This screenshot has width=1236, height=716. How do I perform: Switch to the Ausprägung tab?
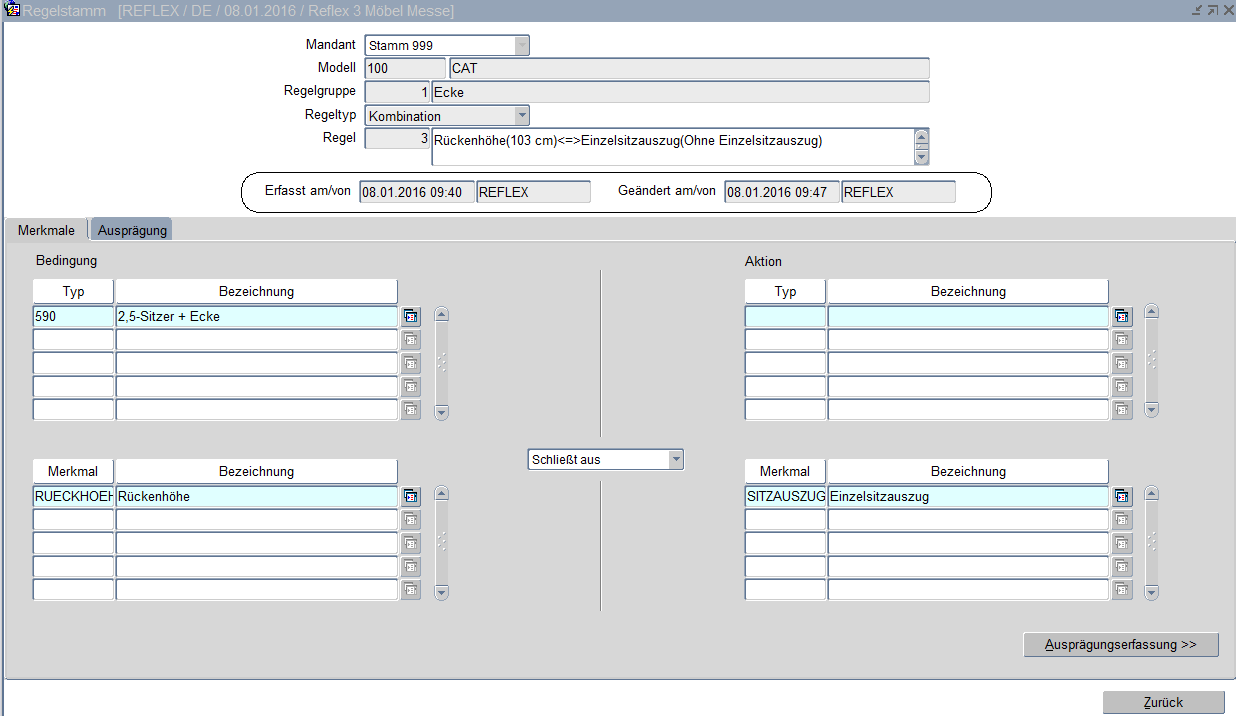(x=132, y=230)
